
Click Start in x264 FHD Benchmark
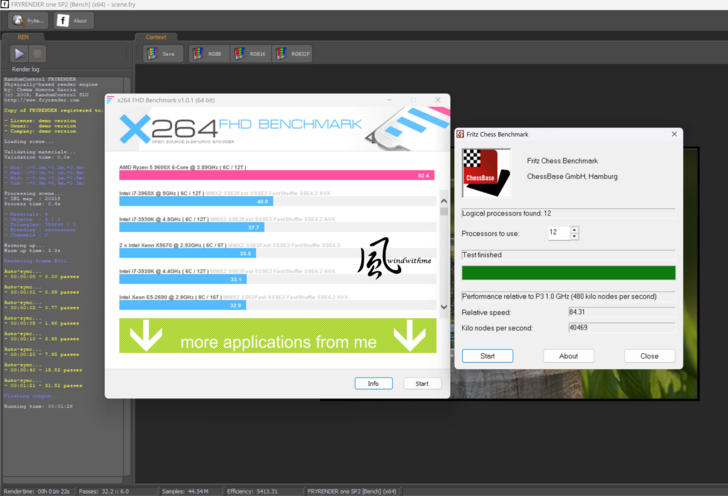tap(422, 383)
